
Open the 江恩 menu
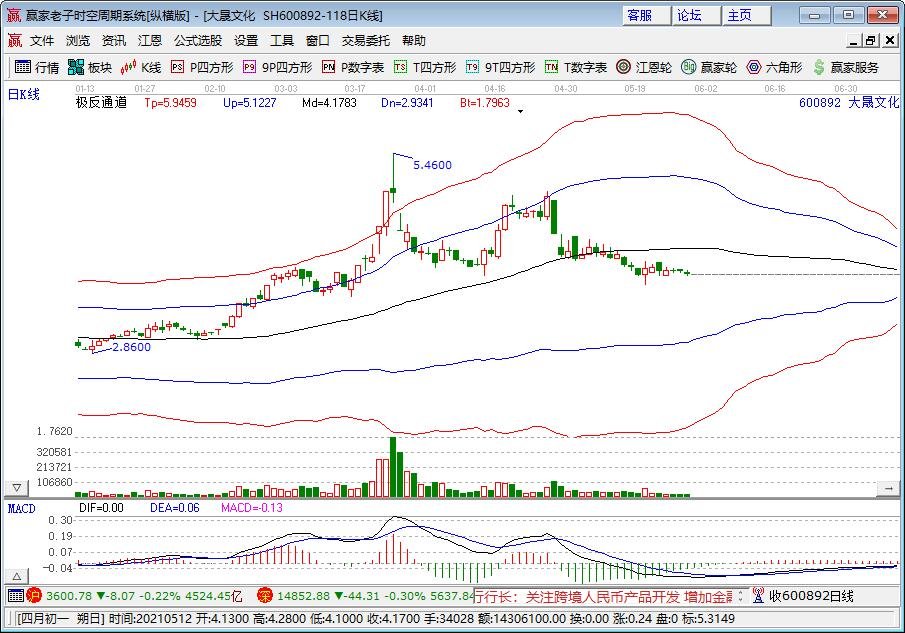(x=150, y=40)
